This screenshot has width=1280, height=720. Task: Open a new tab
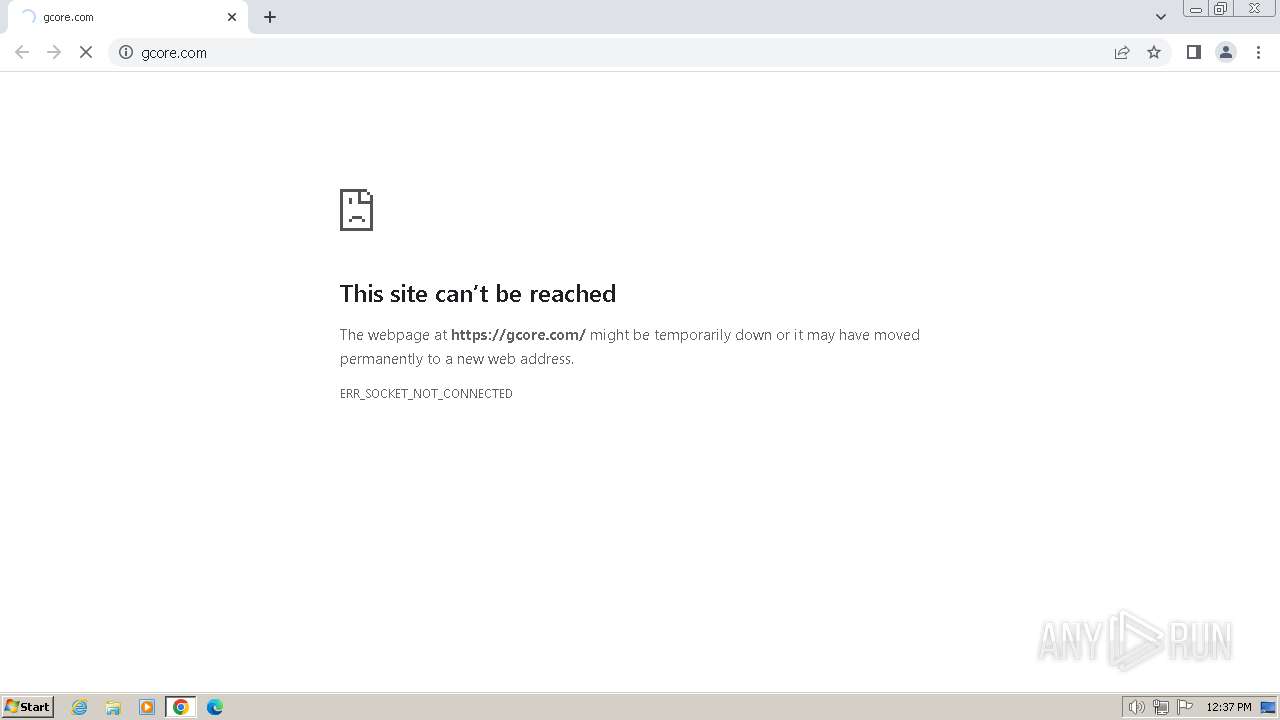click(x=270, y=17)
